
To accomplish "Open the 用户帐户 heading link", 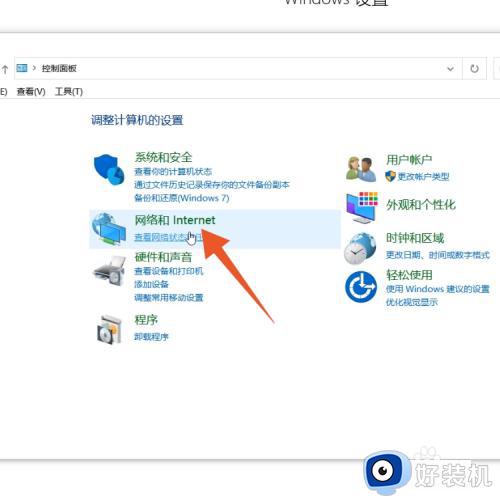I will pyautogui.click(x=409, y=160).
